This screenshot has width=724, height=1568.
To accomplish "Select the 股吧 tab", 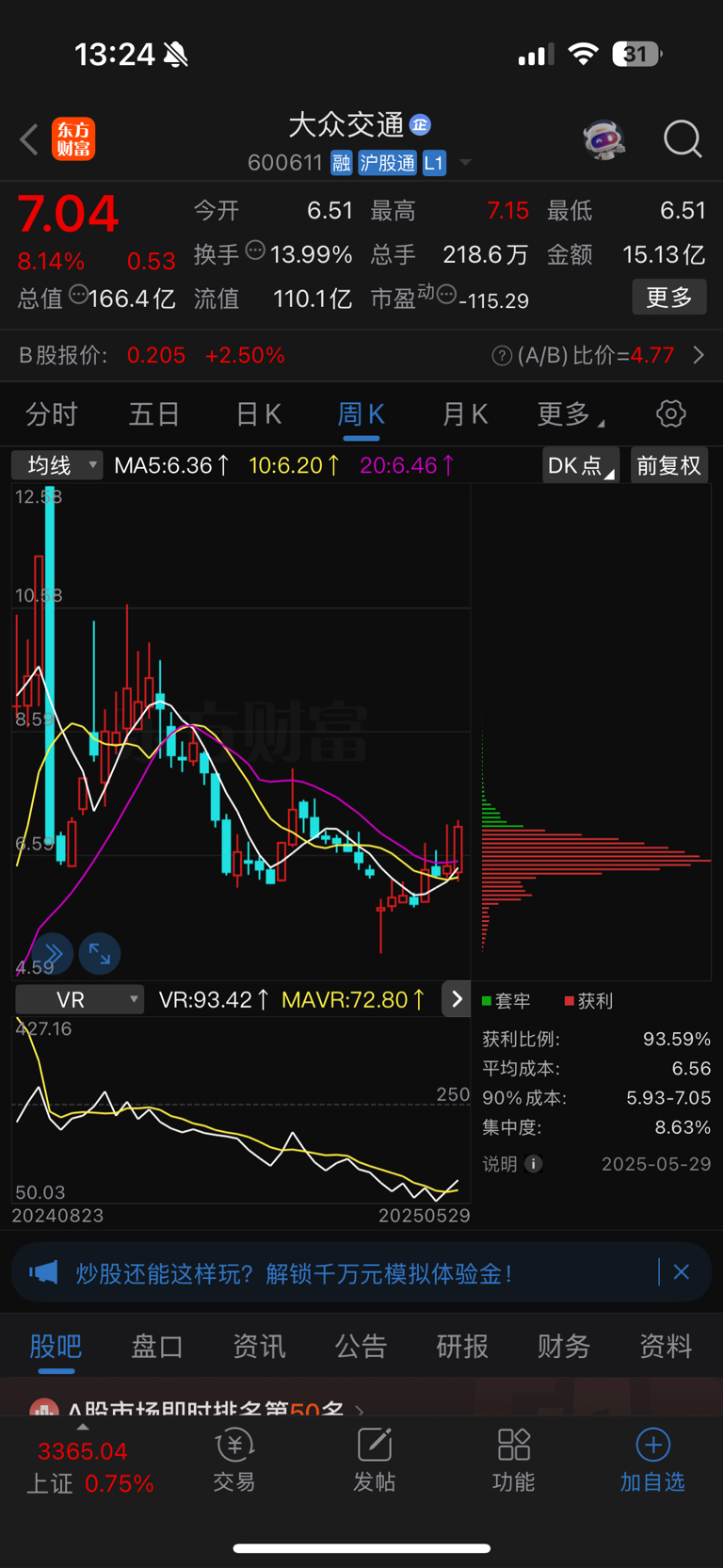I will point(56,1347).
